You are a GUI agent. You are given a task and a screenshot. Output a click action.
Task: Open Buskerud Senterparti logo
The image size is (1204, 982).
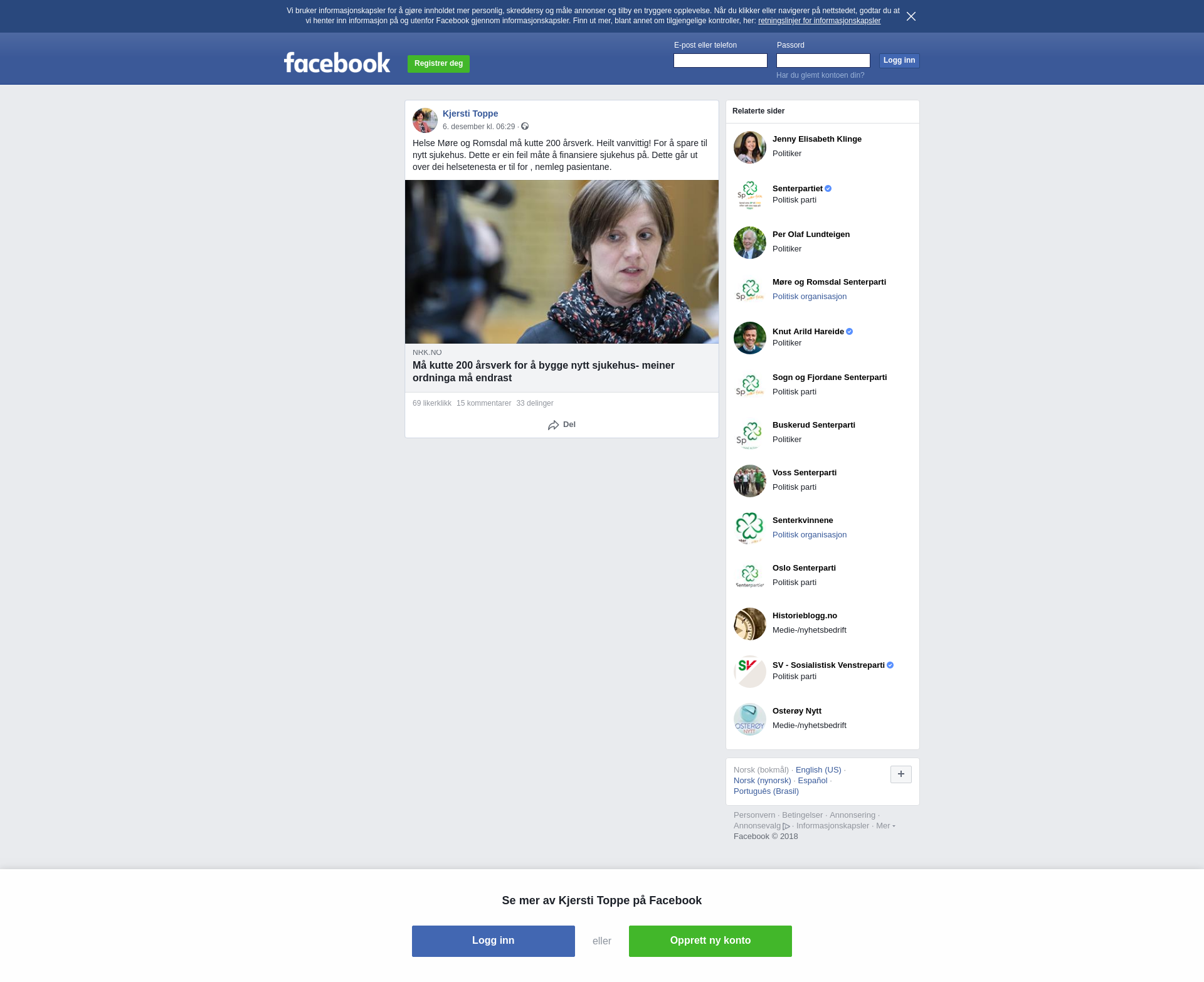click(x=750, y=433)
